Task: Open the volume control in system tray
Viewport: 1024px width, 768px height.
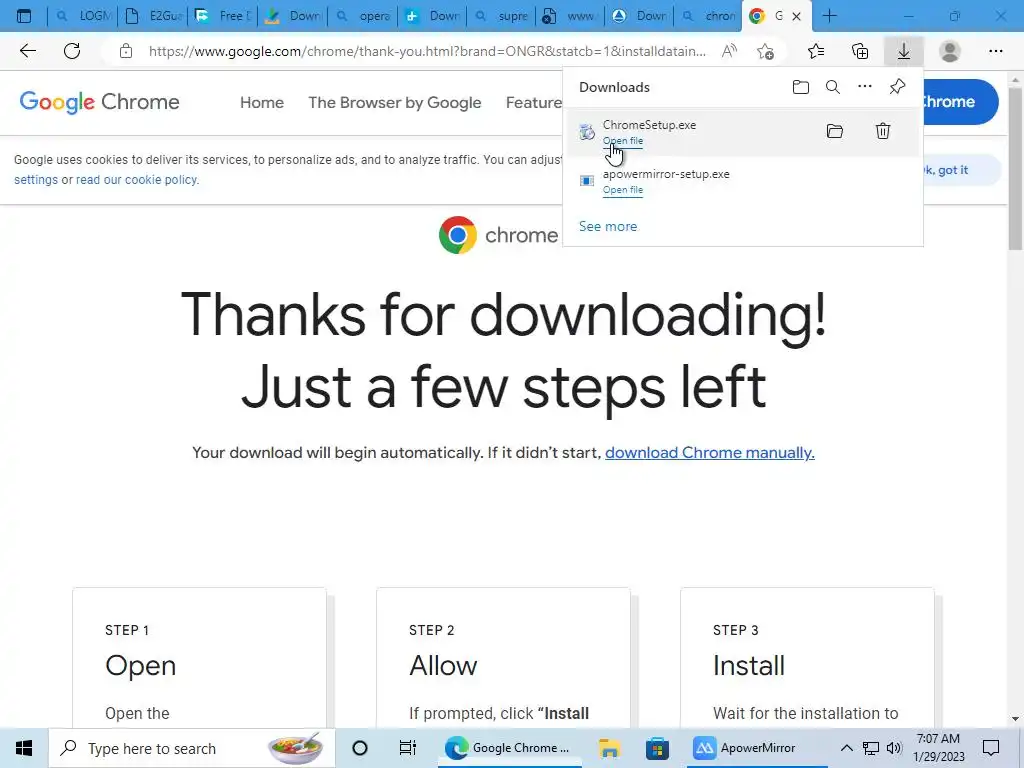Action: (894, 748)
